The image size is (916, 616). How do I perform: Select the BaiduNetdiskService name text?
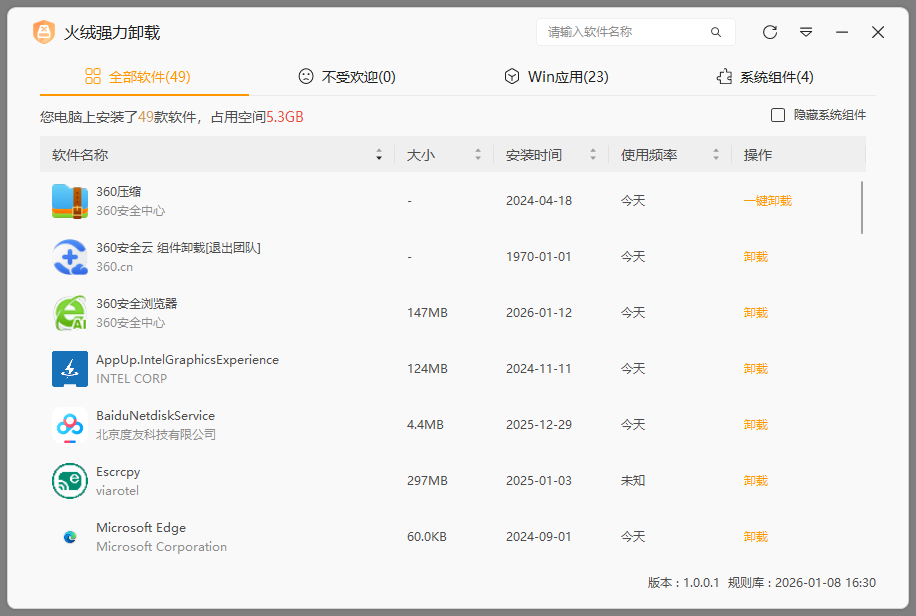click(x=155, y=416)
